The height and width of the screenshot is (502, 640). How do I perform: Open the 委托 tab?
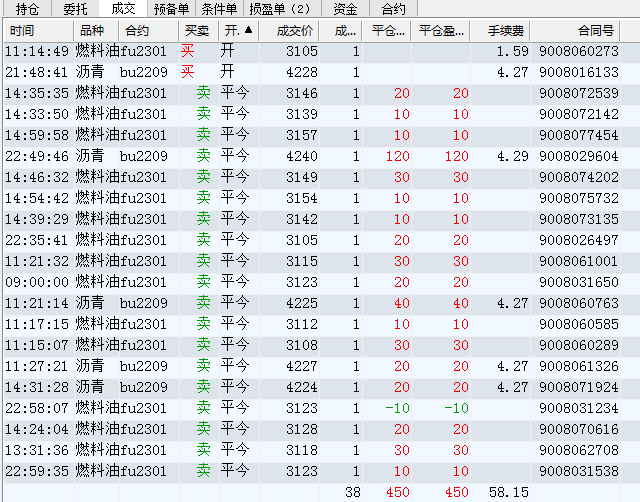(75, 9)
